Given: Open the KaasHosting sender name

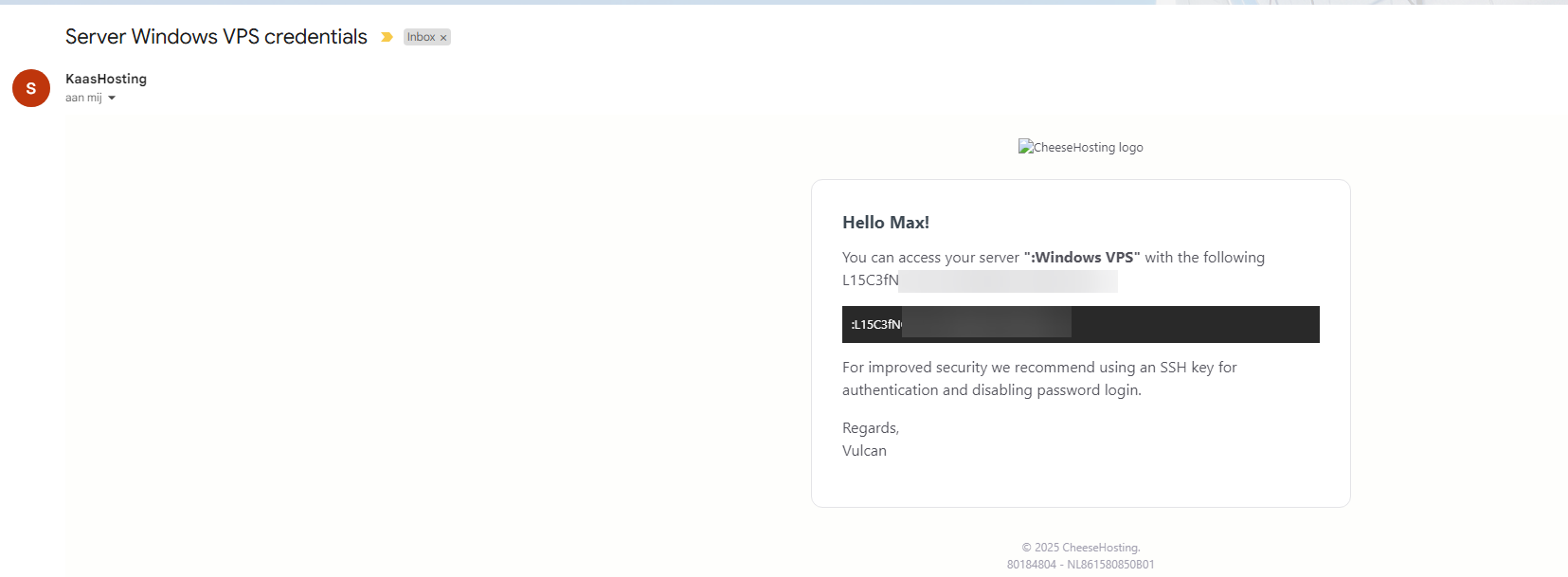Looking at the screenshot, I should tap(106, 79).
